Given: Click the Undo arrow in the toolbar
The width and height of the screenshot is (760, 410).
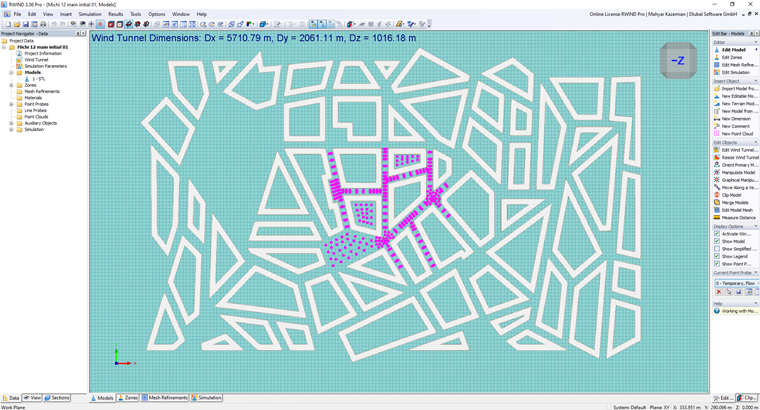Looking at the screenshot, I should pos(54,24).
